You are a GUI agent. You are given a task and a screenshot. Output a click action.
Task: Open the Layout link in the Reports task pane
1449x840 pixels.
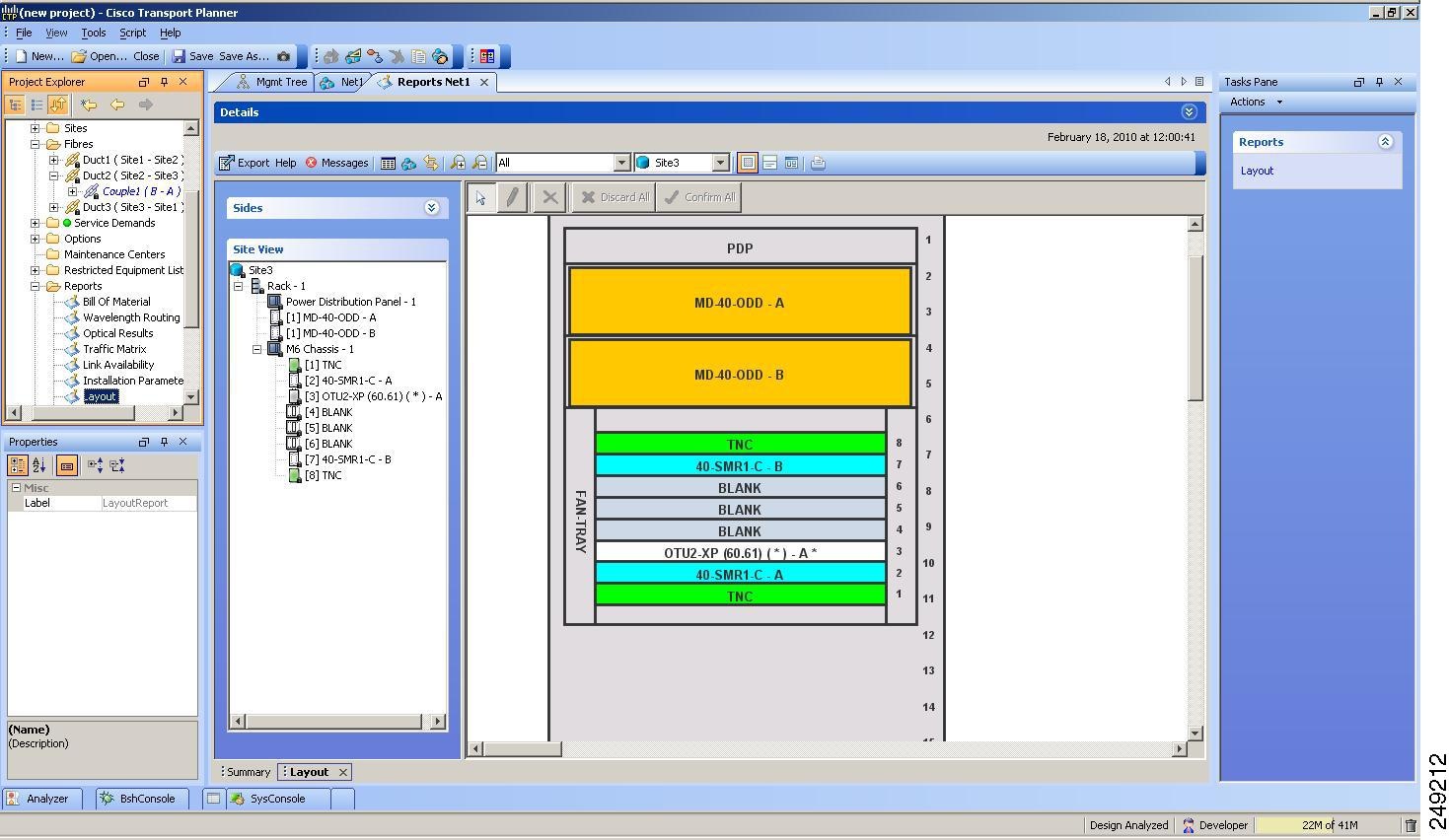click(x=1257, y=170)
